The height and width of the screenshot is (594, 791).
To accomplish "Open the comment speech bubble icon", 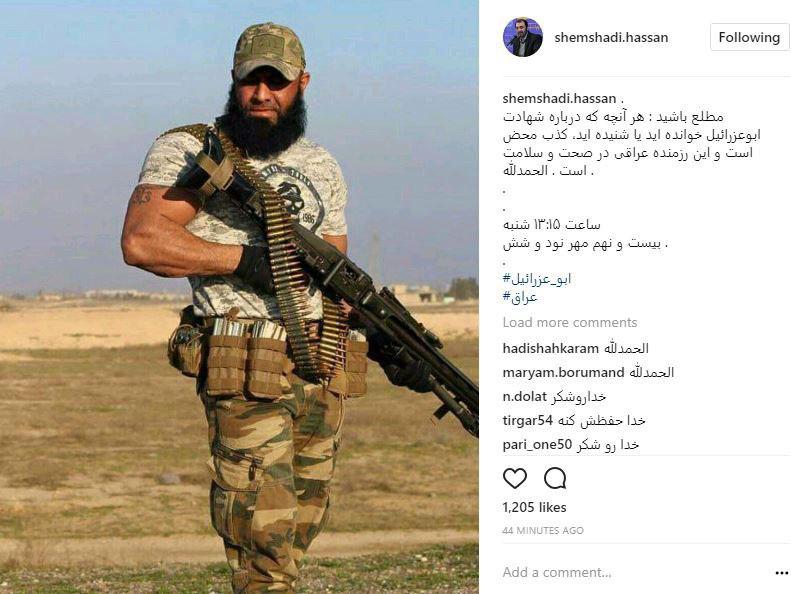I will pyautogui.click(x=555, y=478).
